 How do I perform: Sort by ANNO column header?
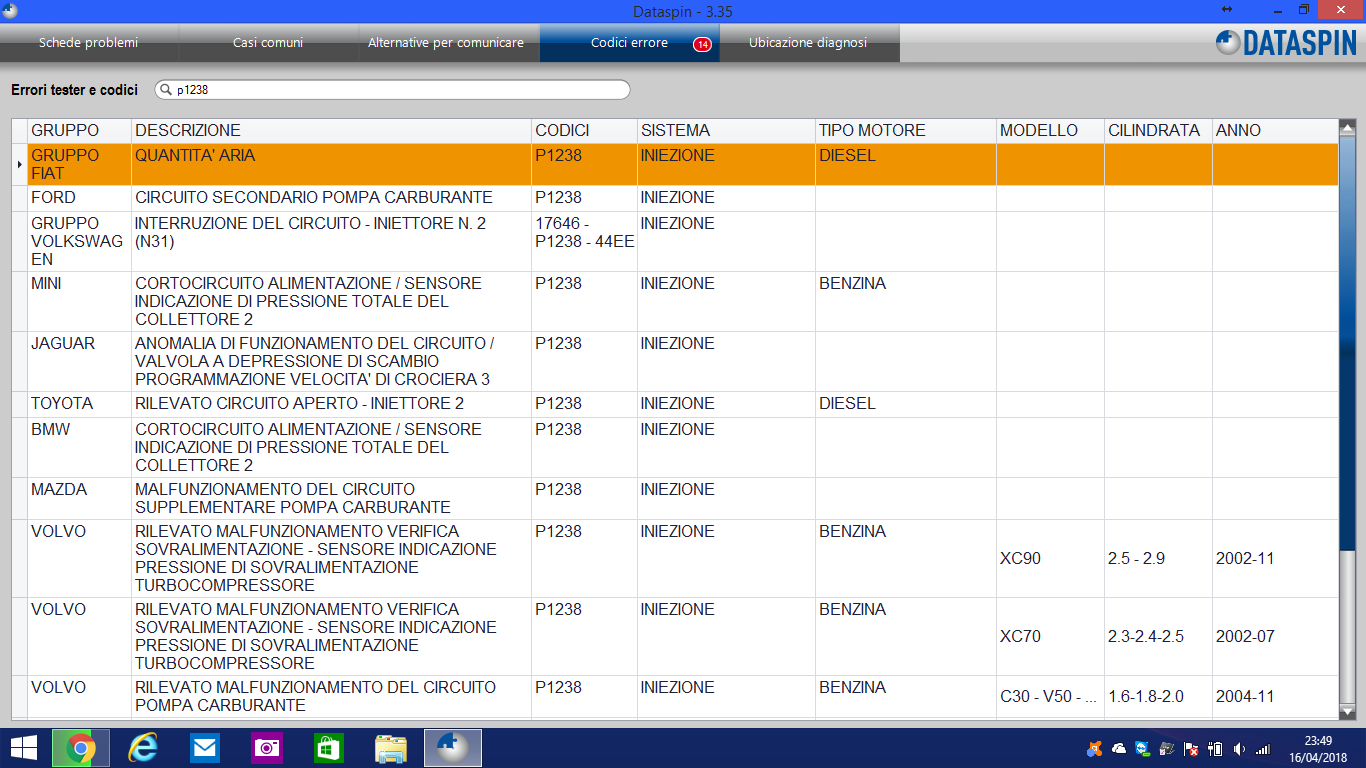(x=1274, y=130)
